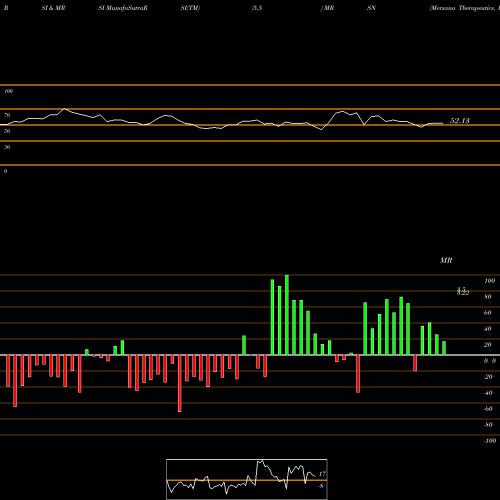The image size is (500, 500).
Task: Click the '(5,5' parameter text
Action: 257,8
